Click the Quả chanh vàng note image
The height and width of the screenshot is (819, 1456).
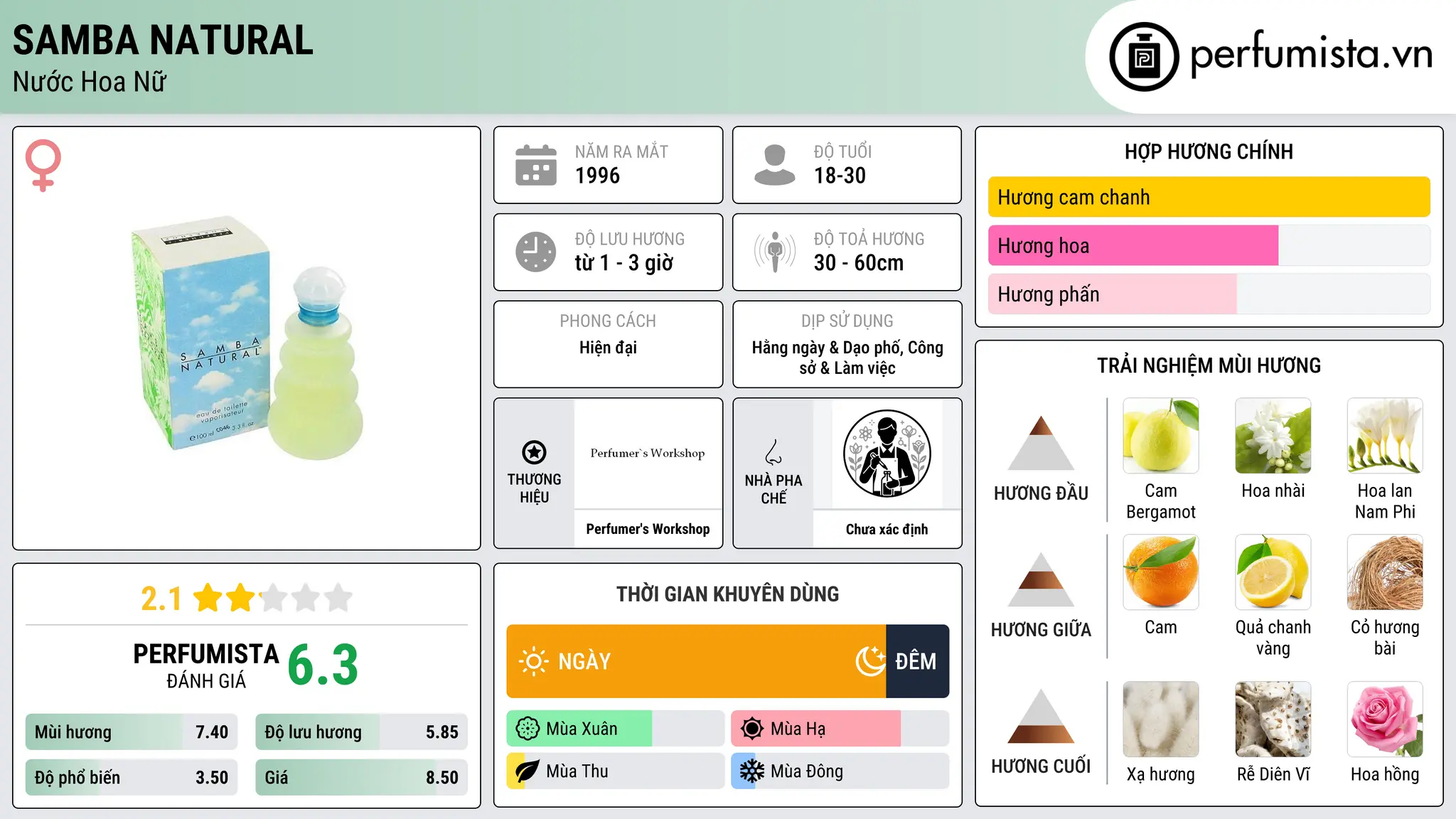tap(1273, 572)
